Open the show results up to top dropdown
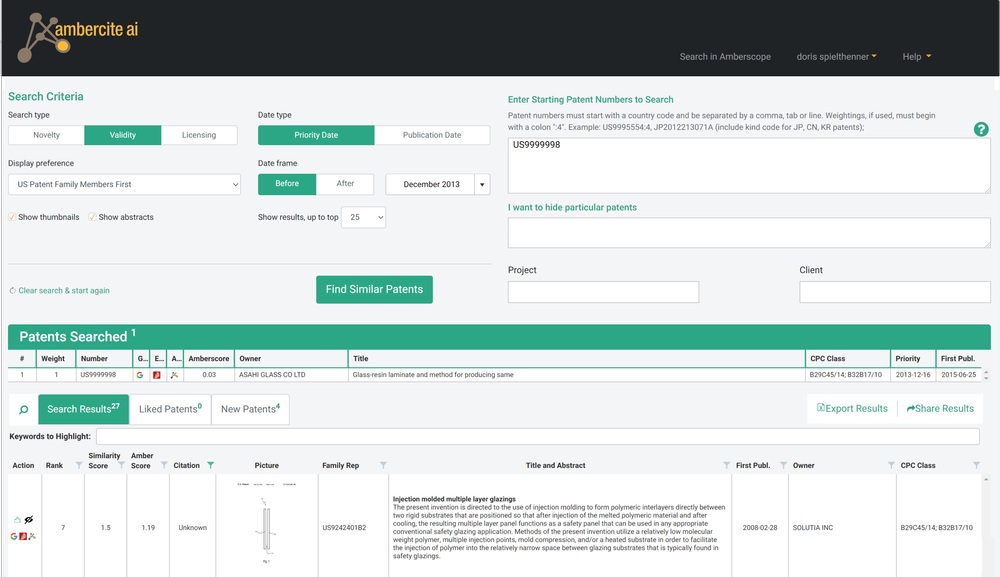Image resolution: width=1000 pixels, height=577 pixels. [364, 217]
